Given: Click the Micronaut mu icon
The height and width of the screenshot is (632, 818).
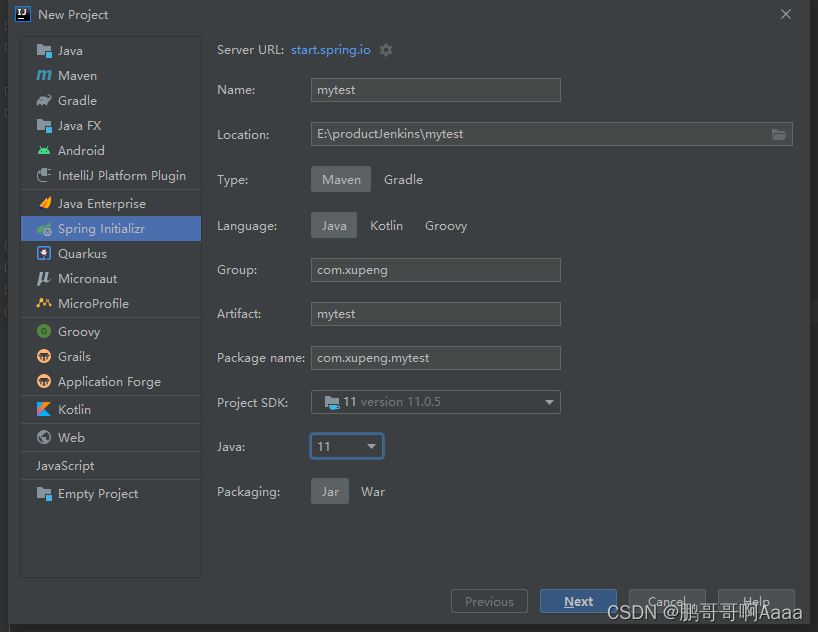Looking at the screenshot, I should [44, 278].
